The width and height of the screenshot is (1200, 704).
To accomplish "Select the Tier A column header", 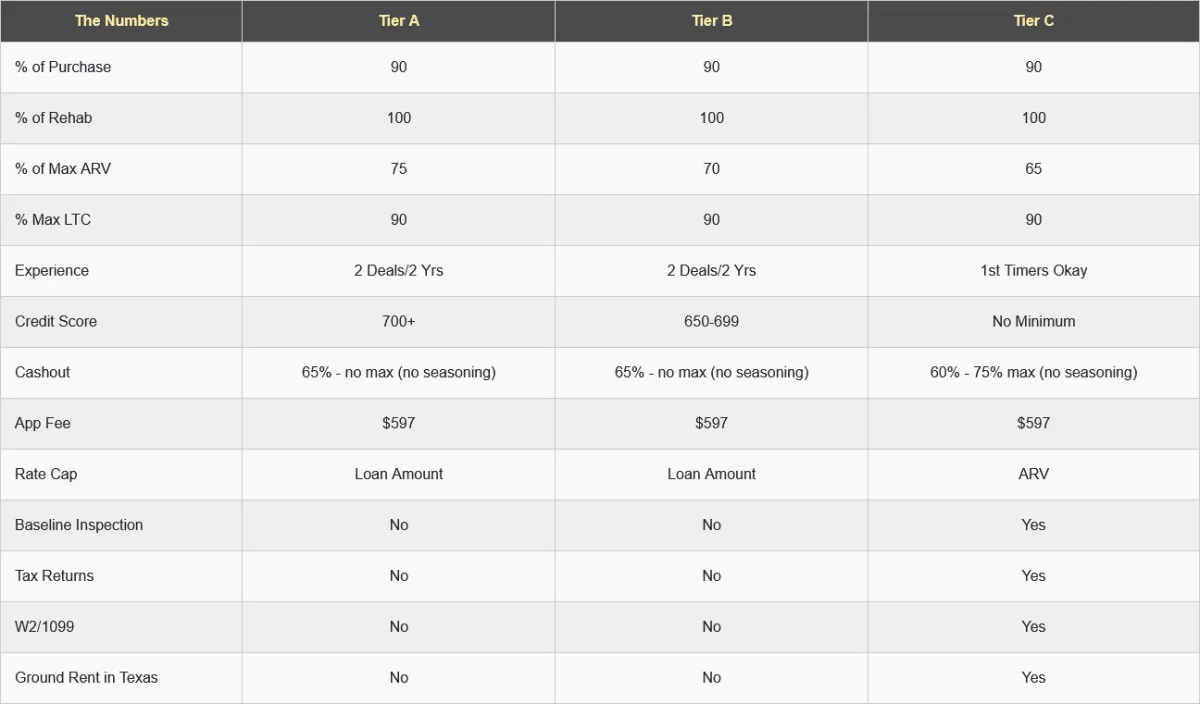I will coord(398,21).
